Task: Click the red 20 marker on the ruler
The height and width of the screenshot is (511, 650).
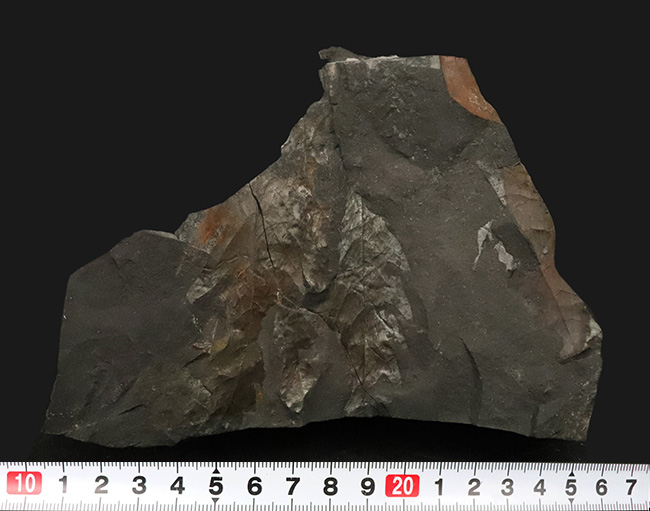Action: [x=402, y=485]
